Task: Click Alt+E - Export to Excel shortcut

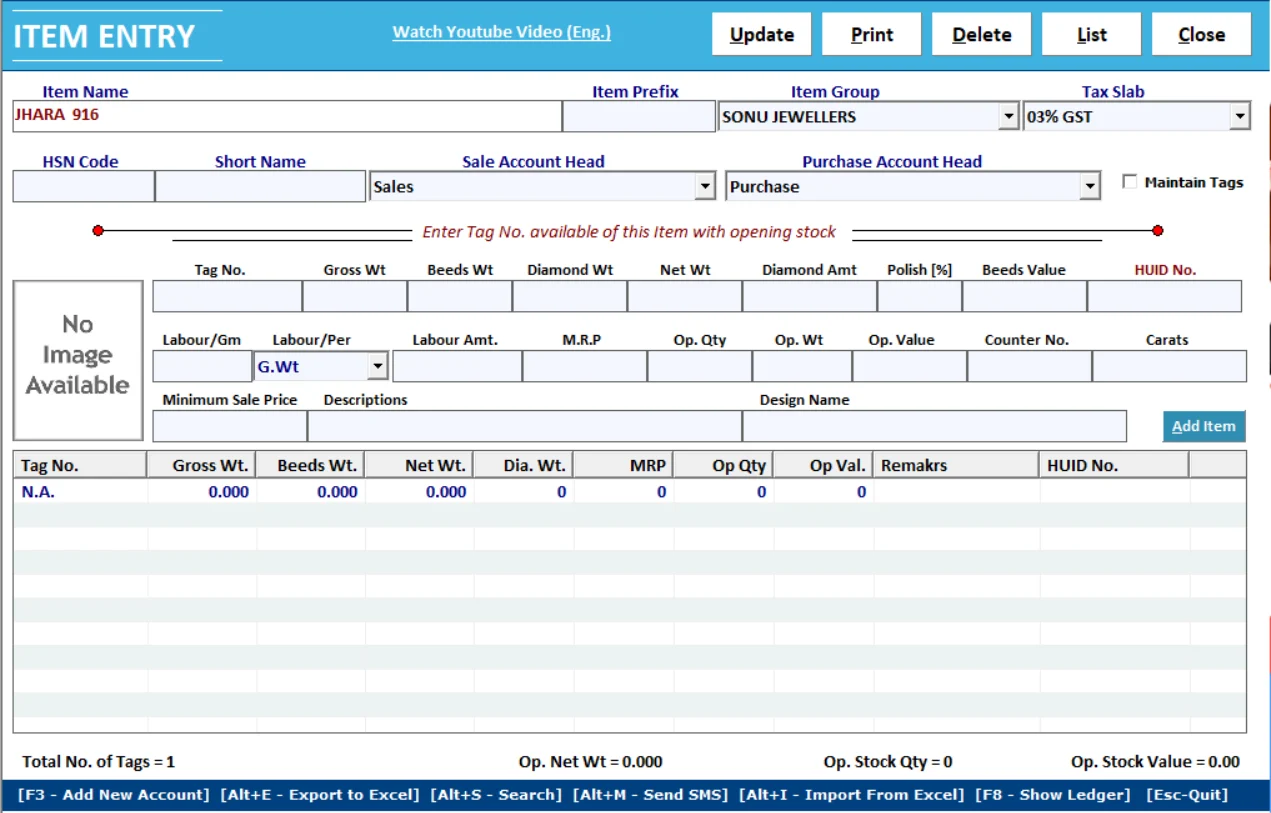Action: point(320,795)
